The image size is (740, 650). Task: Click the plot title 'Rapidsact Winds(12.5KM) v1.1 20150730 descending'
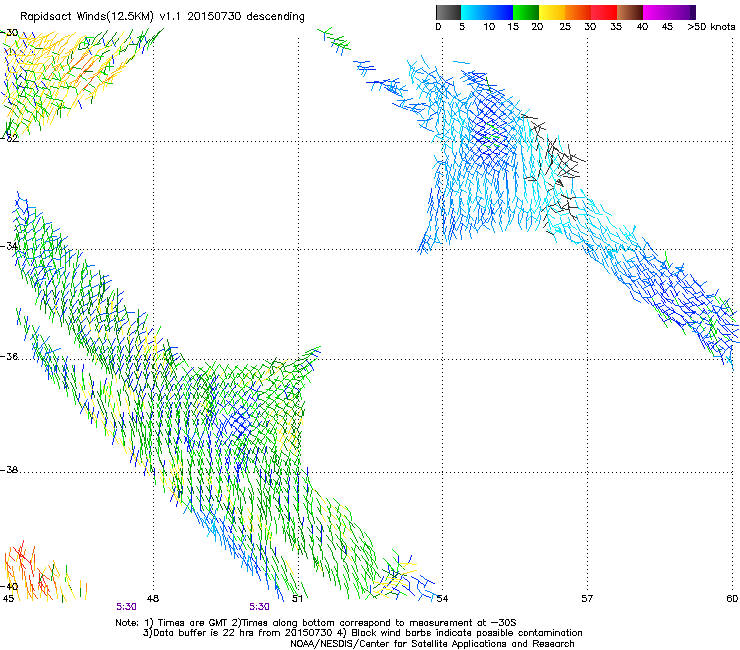pyautogui.click(x=162, y=17)
